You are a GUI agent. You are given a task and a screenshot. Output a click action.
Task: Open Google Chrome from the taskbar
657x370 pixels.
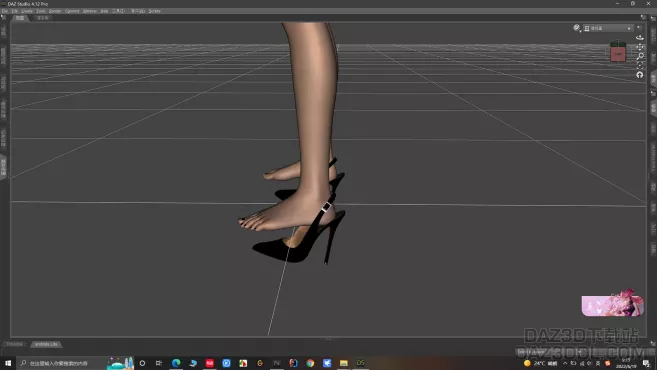(x=310, y=363)
